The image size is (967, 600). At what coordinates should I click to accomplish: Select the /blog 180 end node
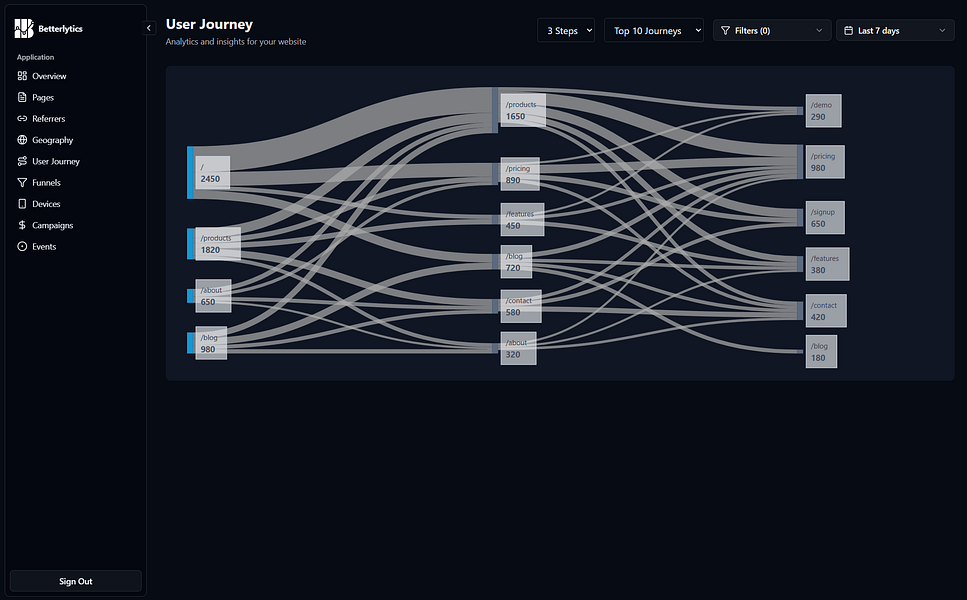(x=821, y=351)
